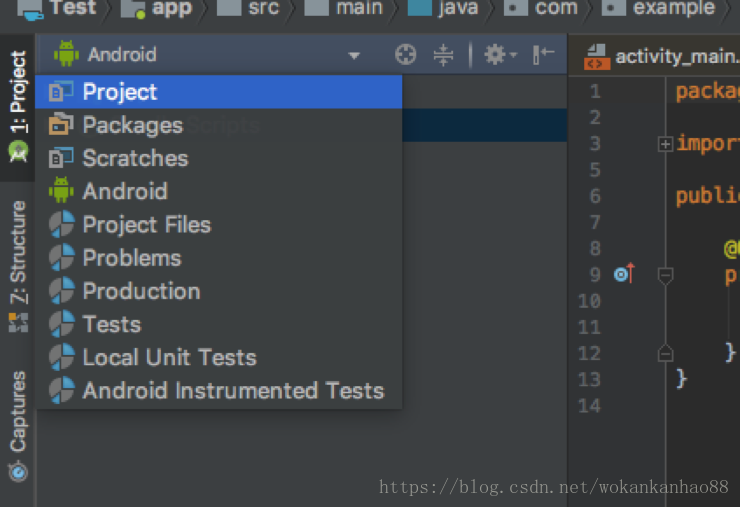Collapse the method fold marker on line 9
The height and width of the screenshot is (507, 740).
[x=665, y=275]
